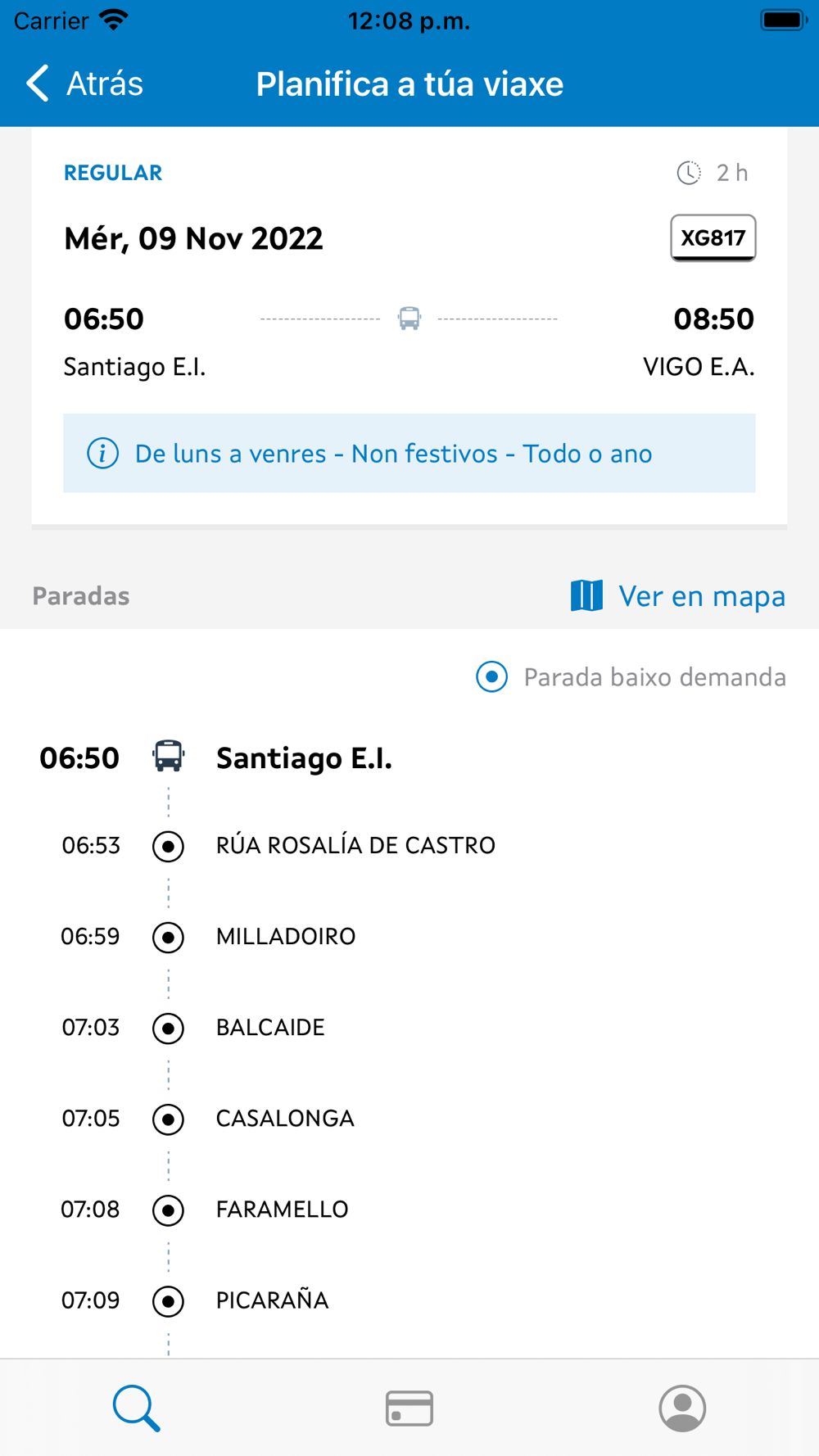Select the RÚA ROSALÍA DE CASTRO stop marker
This screenshot has width=819, height=1456.
(x=169, y=846)
